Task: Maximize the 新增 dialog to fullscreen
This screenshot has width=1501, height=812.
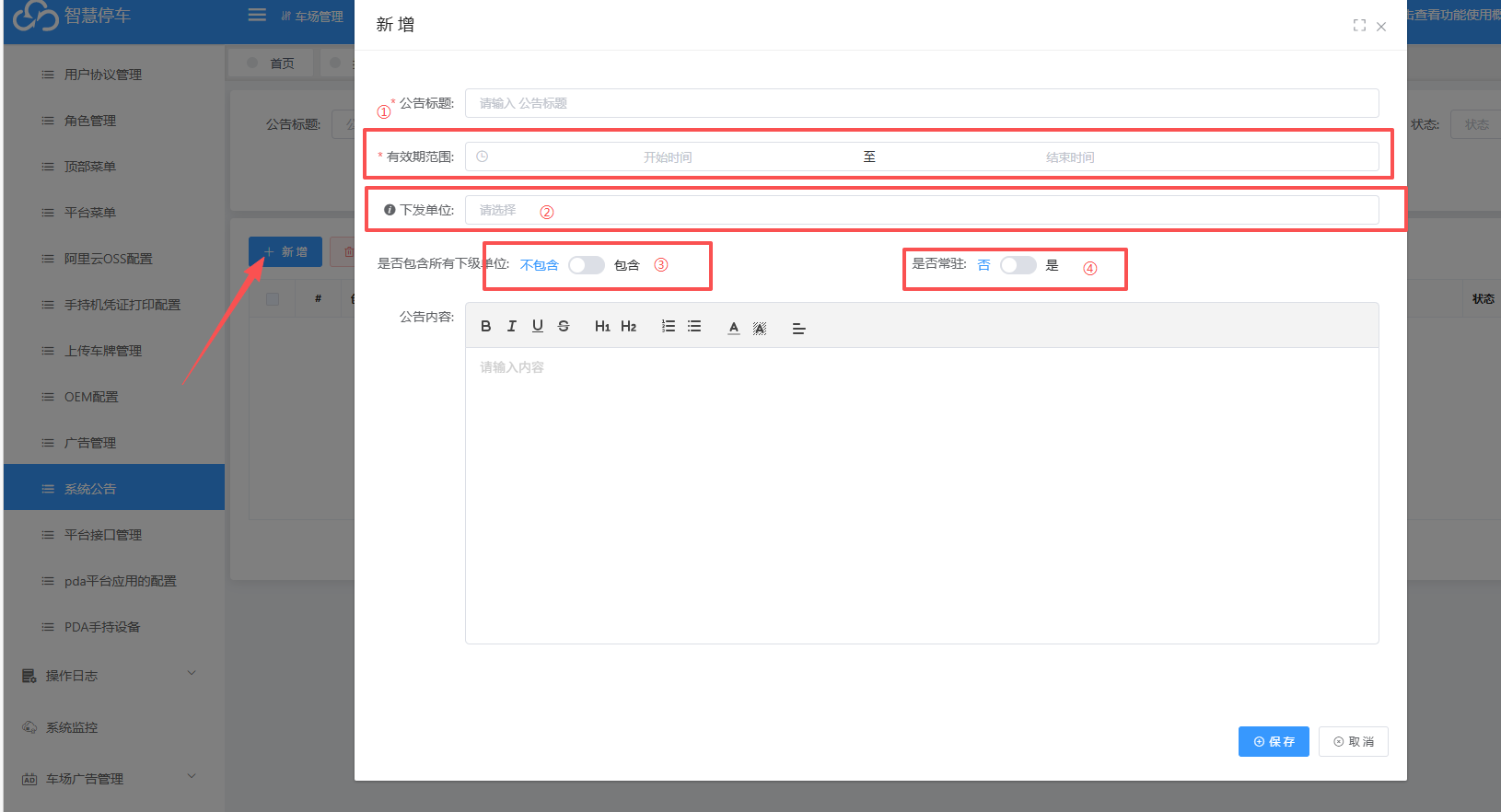Action: pos(1359,26)
